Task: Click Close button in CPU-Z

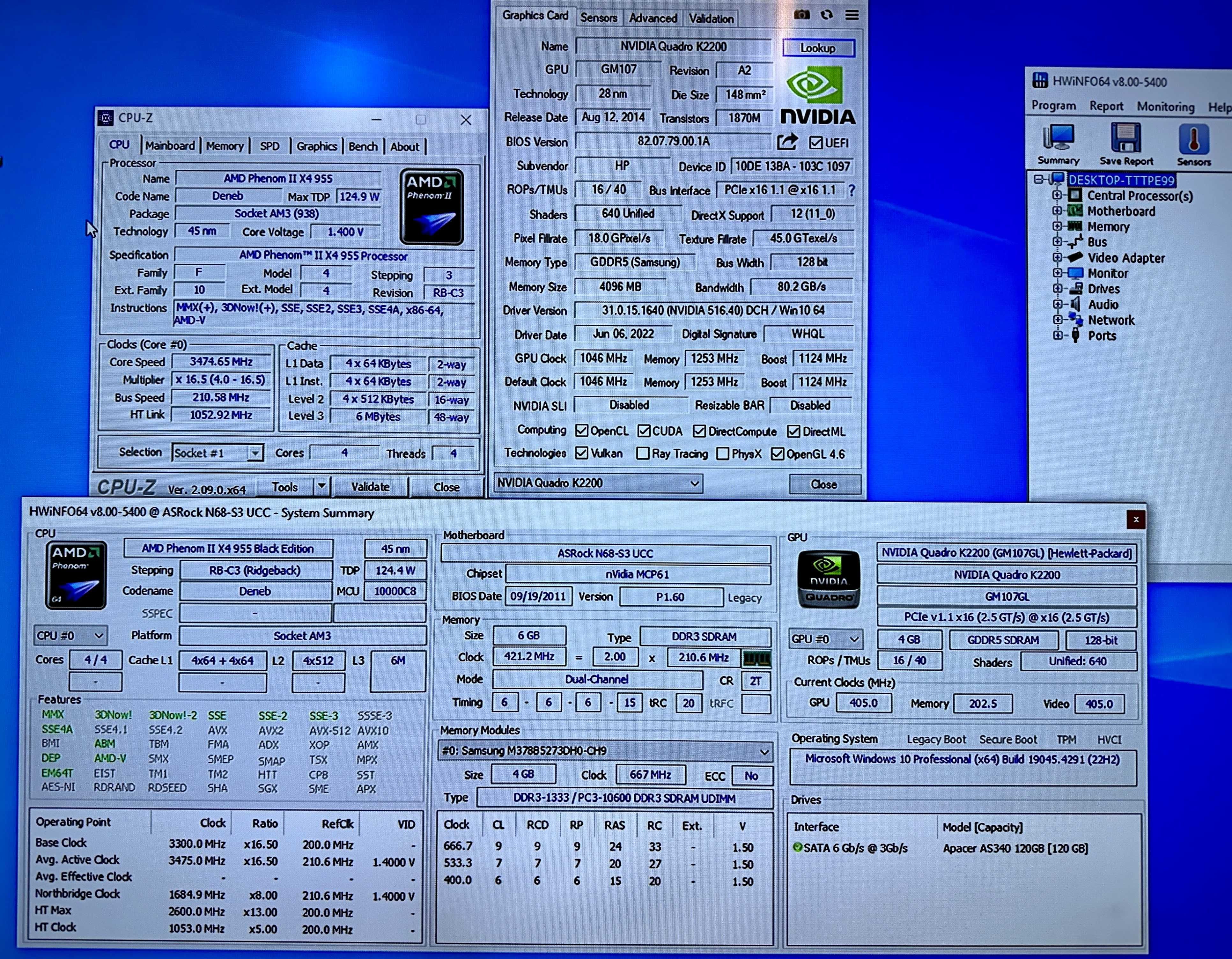Action: (x=446, y=487)
